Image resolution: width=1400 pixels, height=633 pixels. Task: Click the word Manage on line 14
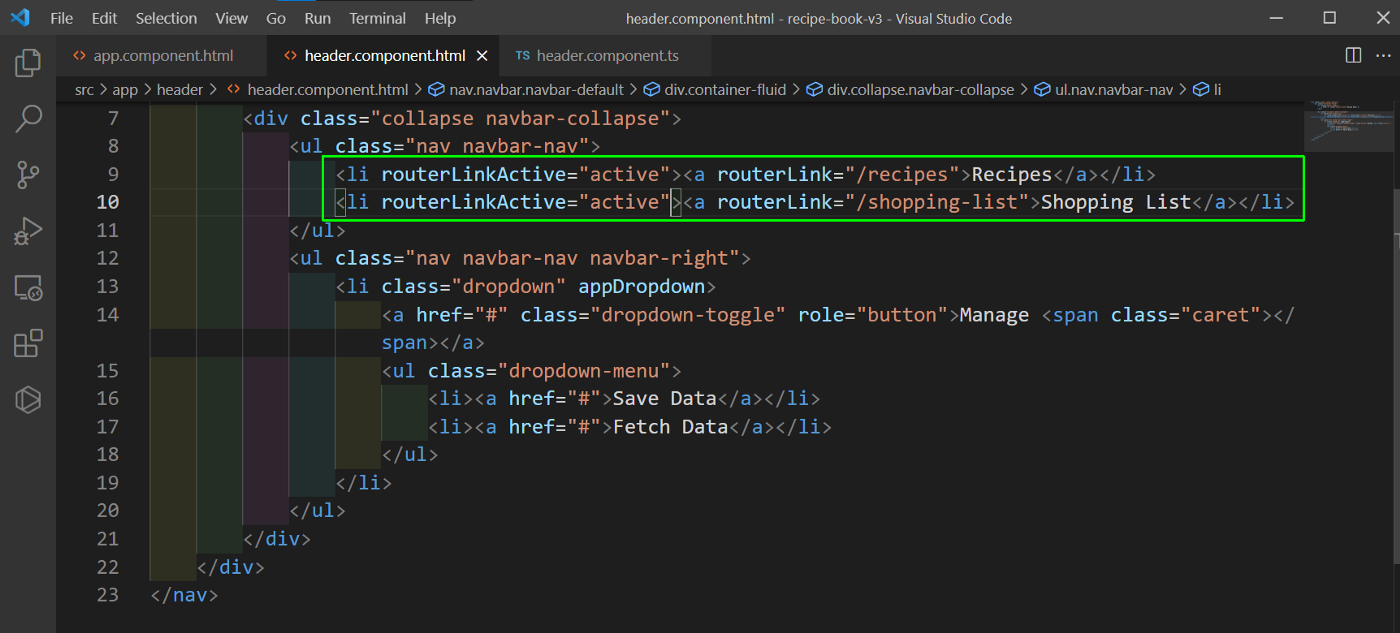994,315
